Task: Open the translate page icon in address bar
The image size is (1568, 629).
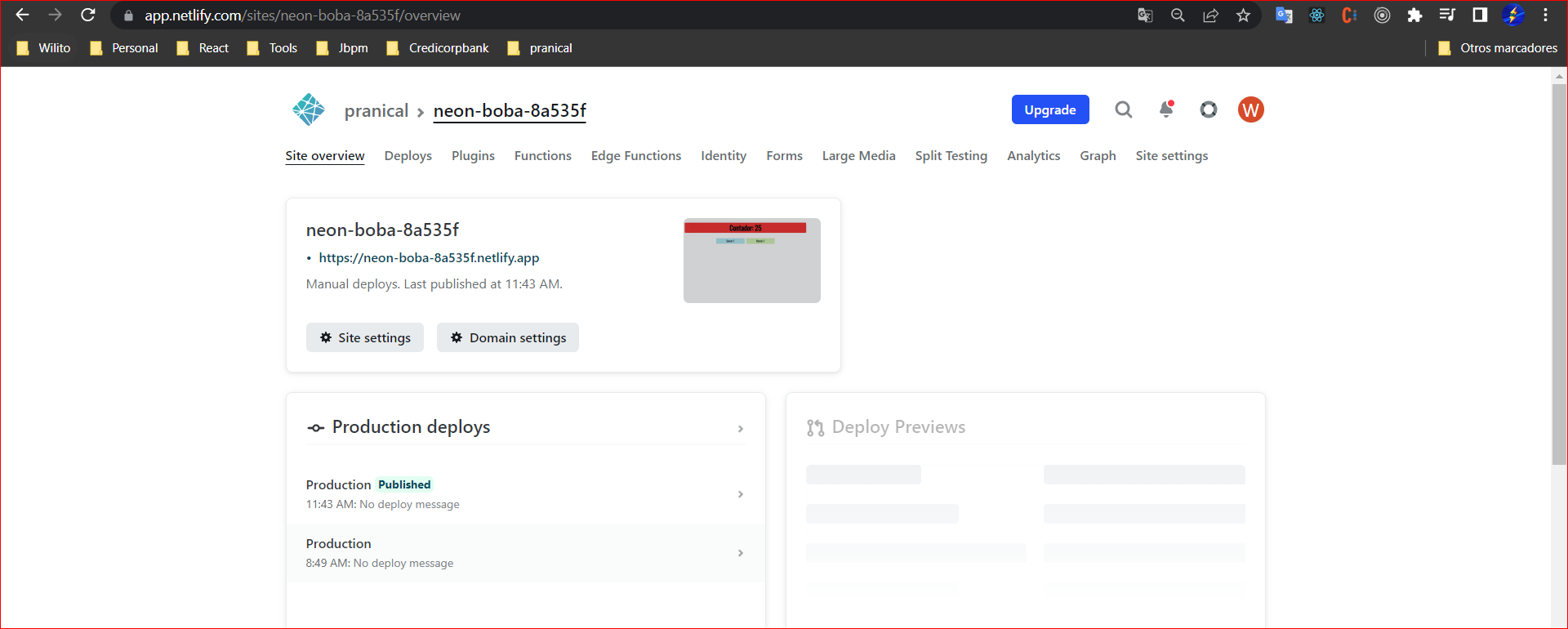Action: pos(1145,16)
